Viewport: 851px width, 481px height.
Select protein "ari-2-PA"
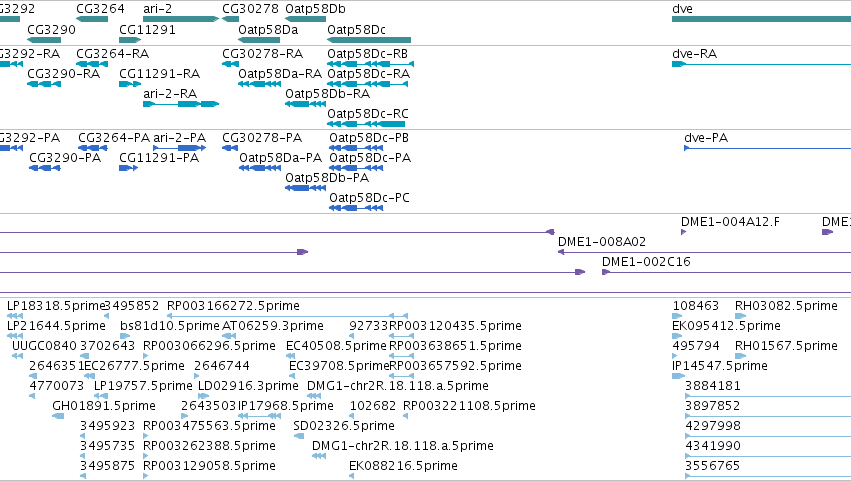click(x=180, y=138)
